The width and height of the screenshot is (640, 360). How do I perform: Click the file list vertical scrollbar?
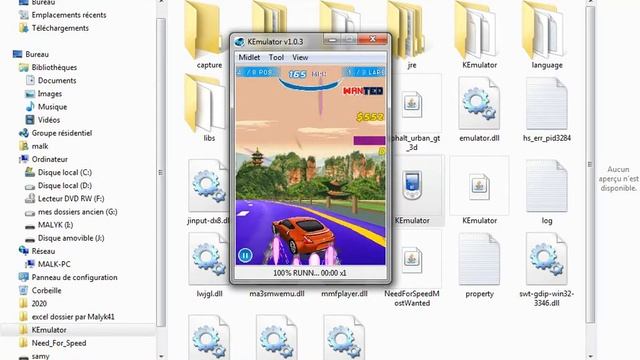pos(590,163)
